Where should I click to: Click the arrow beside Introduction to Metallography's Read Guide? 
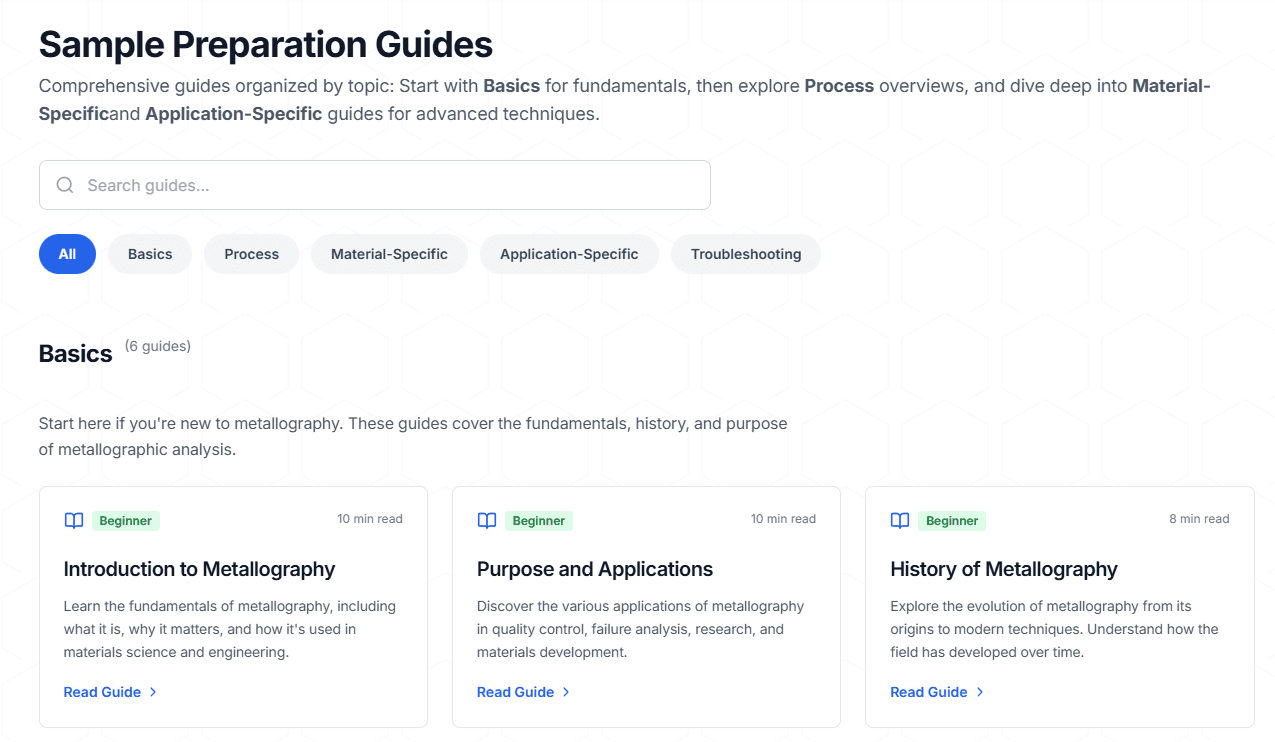click(x=155, y=691)
